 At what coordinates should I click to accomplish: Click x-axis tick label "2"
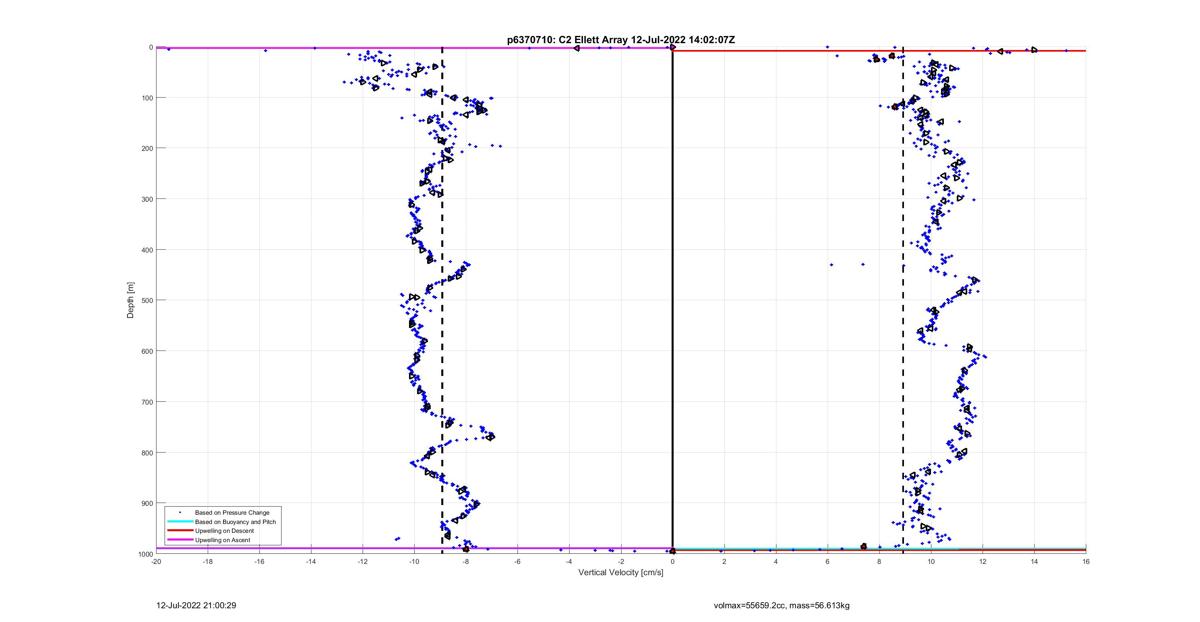pyautogui.click(x=724, y=562)
